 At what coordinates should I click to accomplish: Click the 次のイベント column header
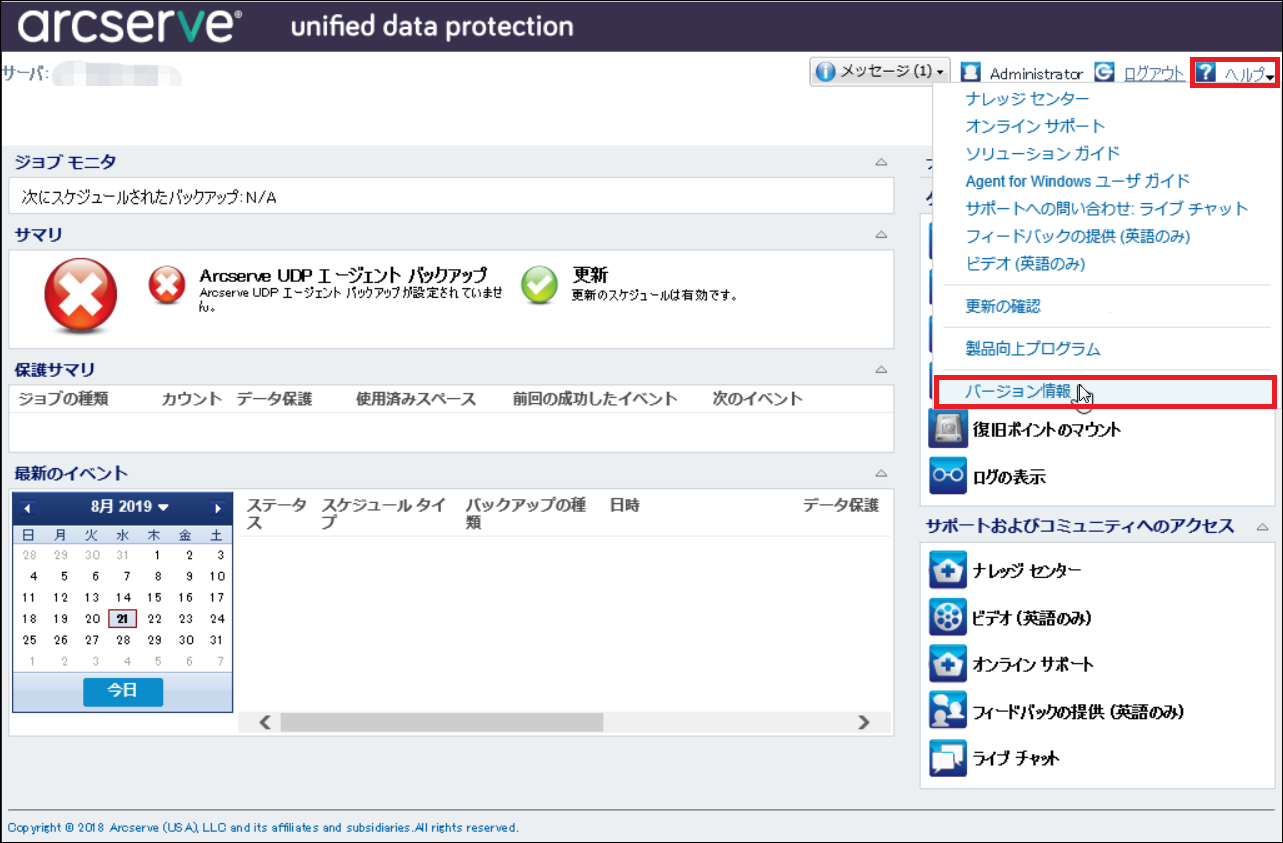point(757,399)
